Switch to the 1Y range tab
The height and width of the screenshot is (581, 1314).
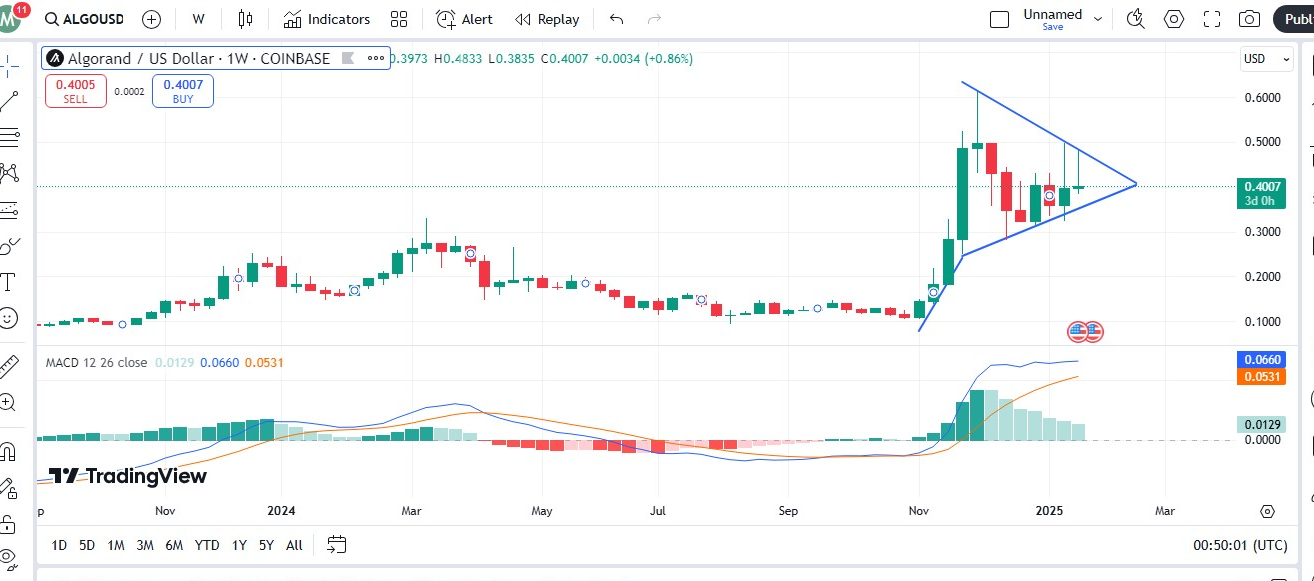pos(238,545)
